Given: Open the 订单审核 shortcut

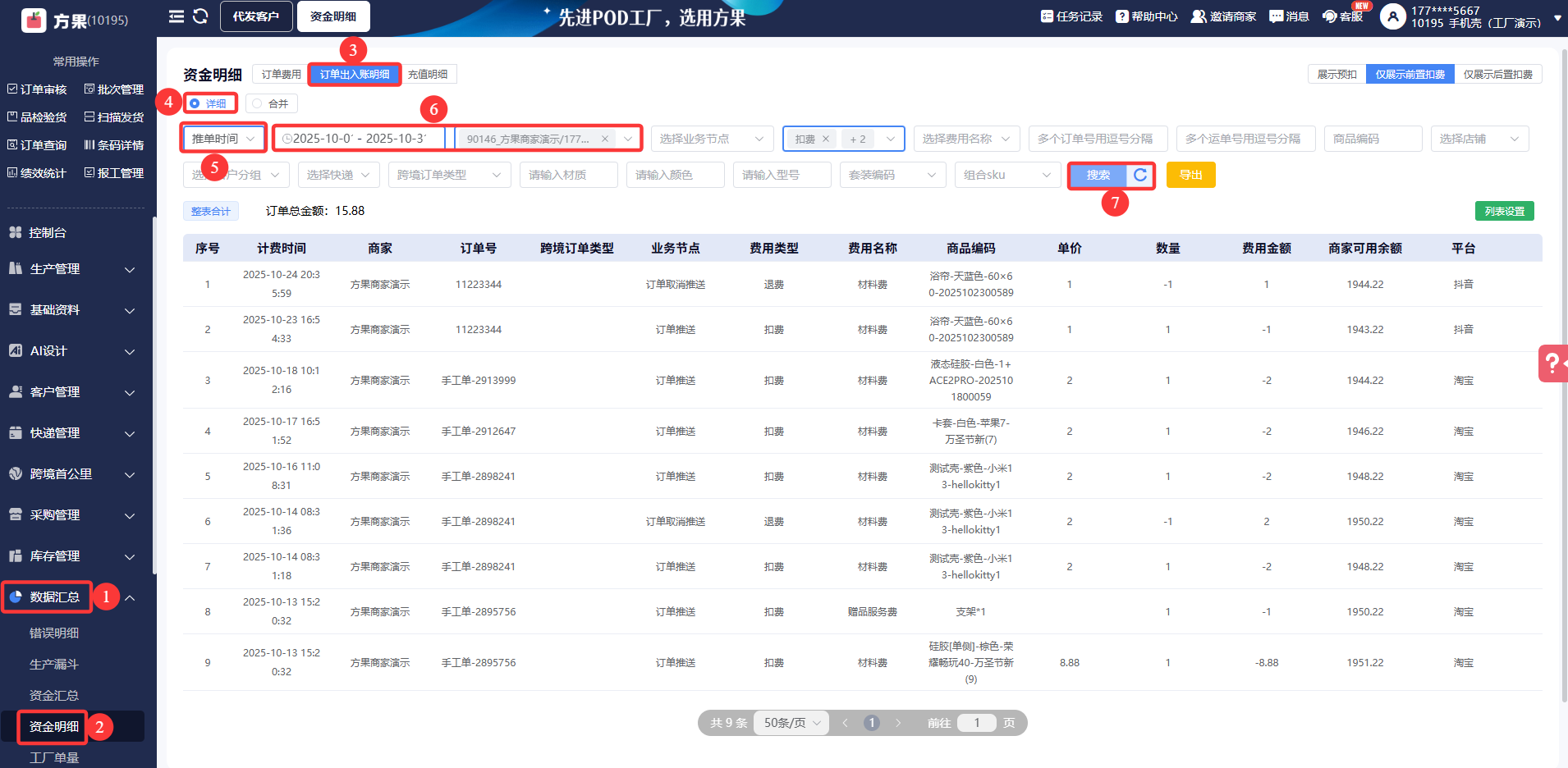Looking at the screenshot, I should (x=37, y=89).
